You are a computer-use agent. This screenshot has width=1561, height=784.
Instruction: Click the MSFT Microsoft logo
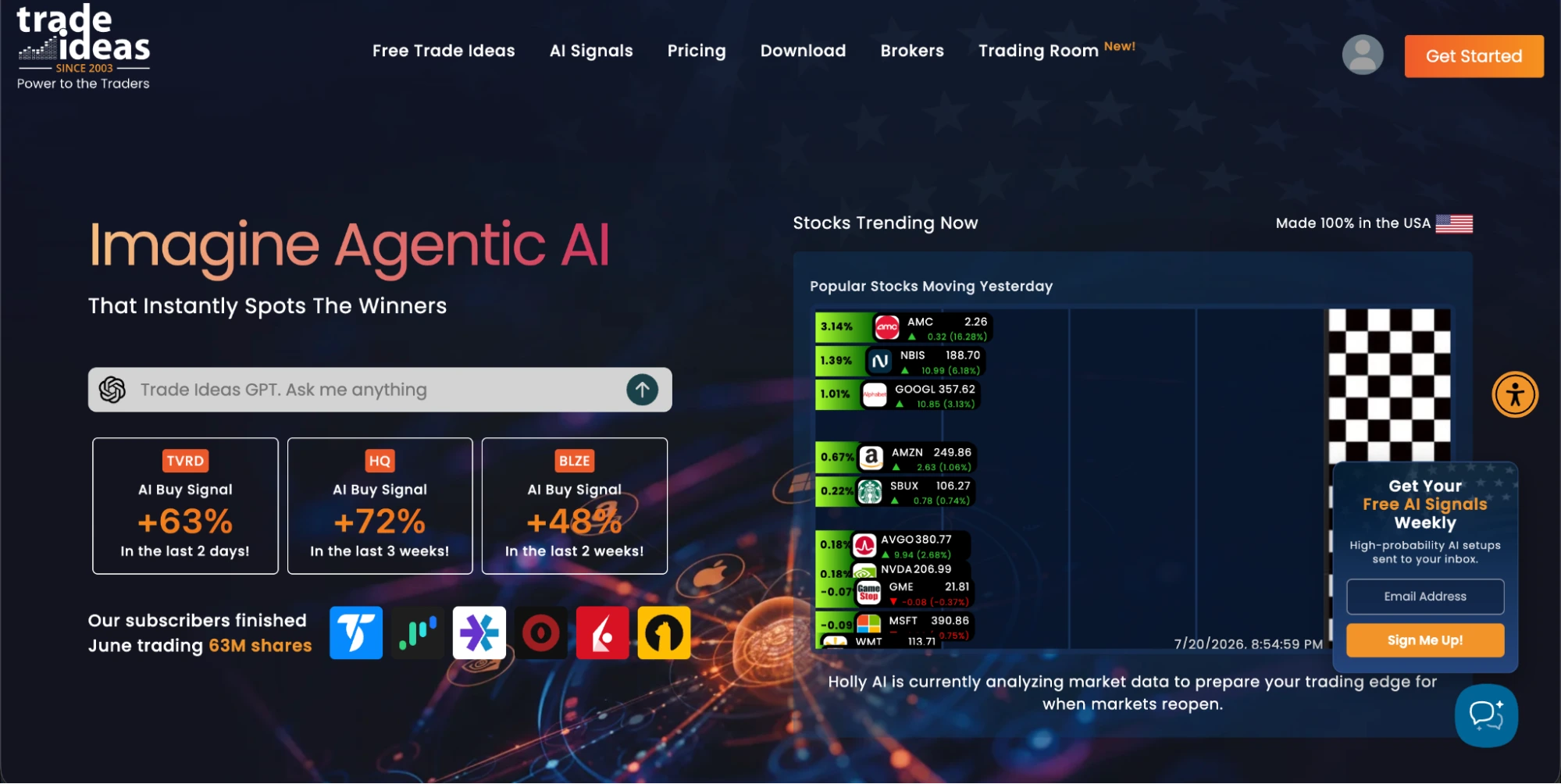pos(868,625)
